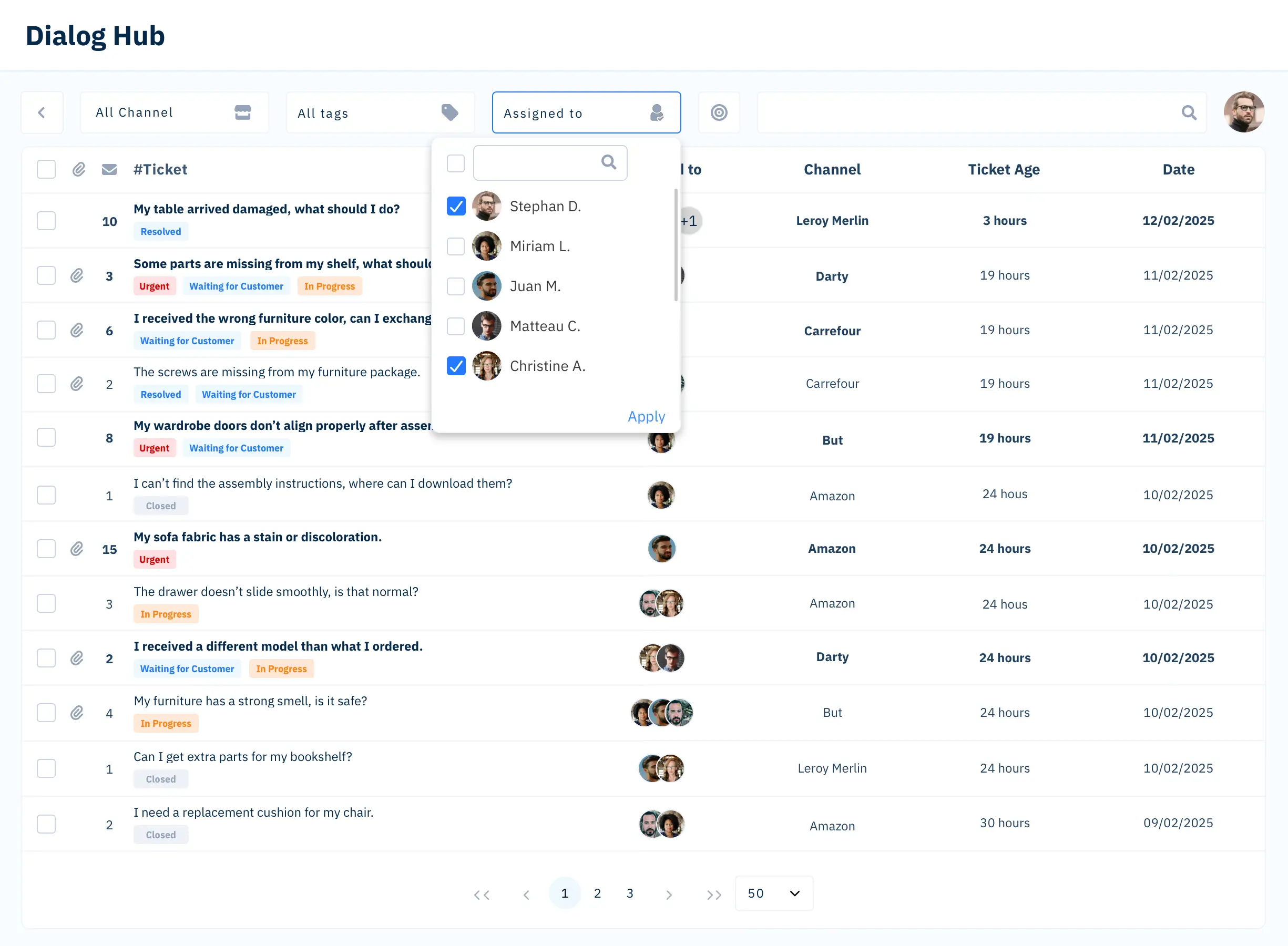This screenshot has width=1288, height=946.
Task: Open the ticket 'My sofa fabric has a stain'
Action: tap(257, 537)
